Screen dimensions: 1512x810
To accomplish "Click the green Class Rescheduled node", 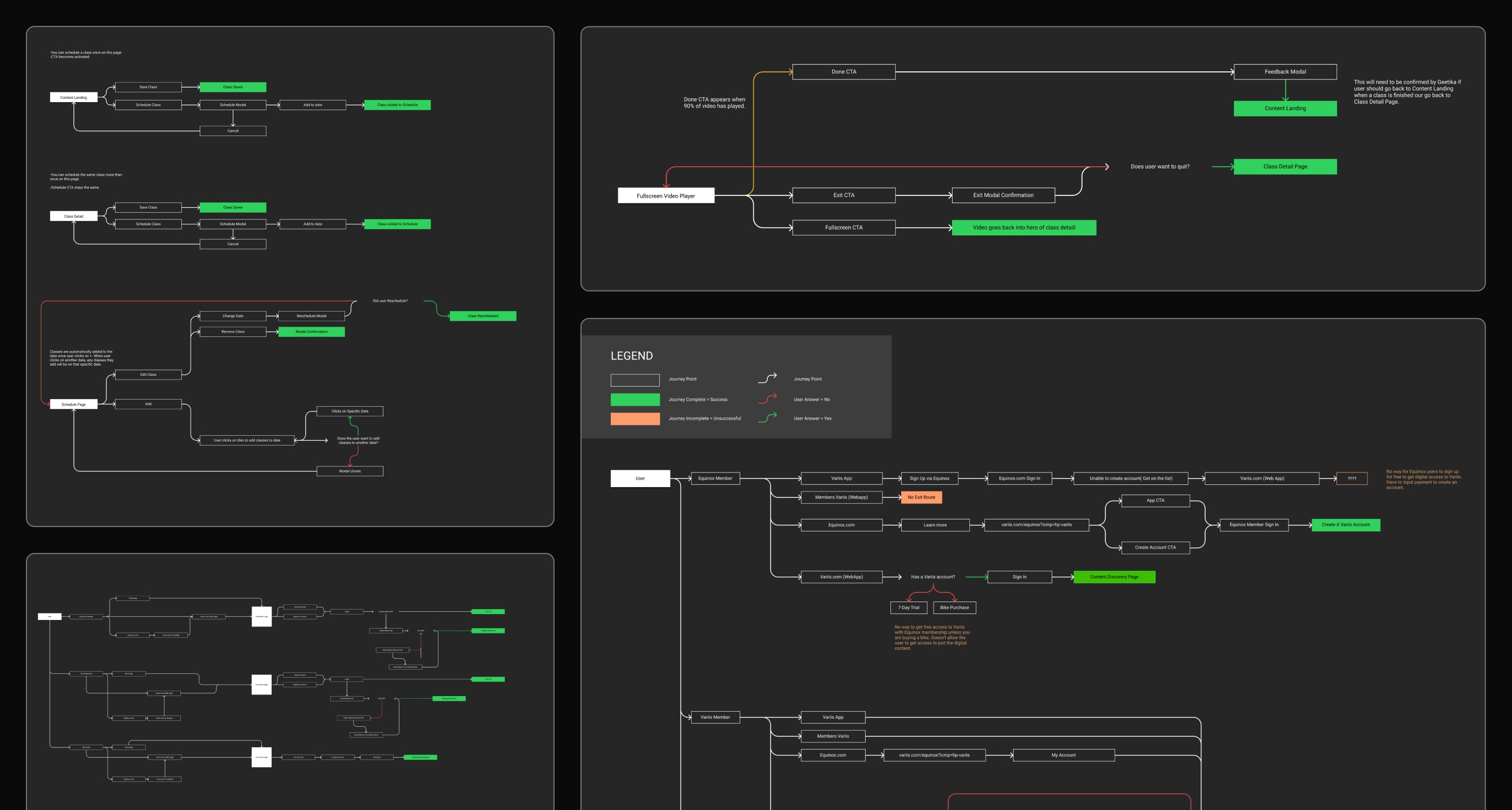I will click(x=482, y=316).
